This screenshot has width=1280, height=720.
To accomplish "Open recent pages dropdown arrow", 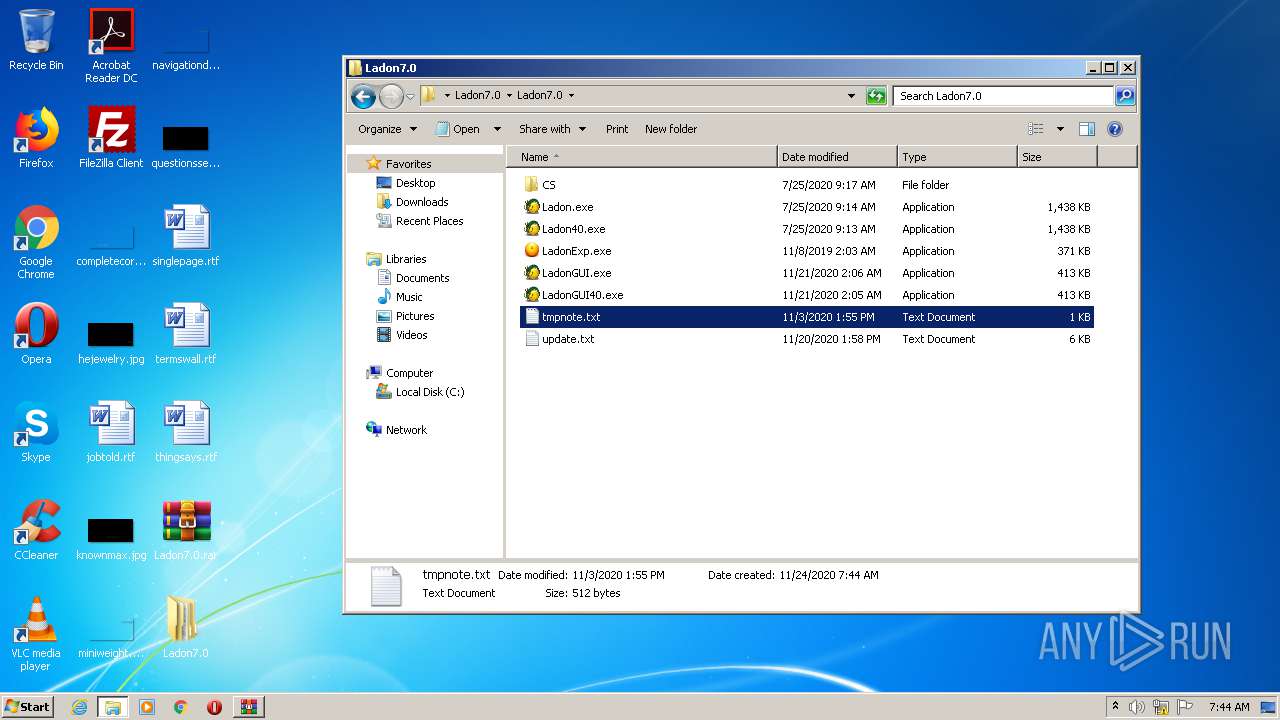I will [x=410, y=97].
